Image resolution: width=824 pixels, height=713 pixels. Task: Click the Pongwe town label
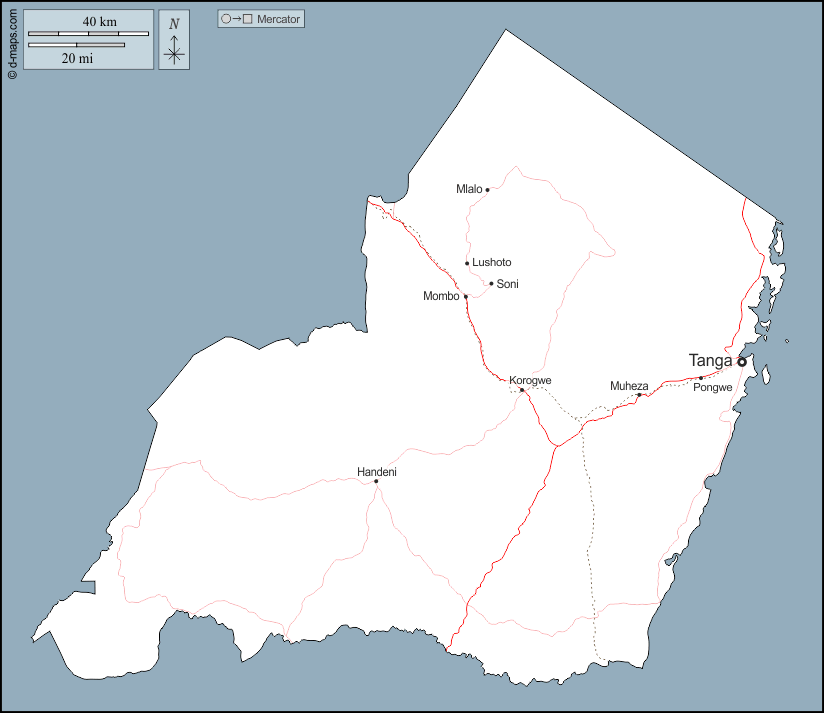pos(713,387)
